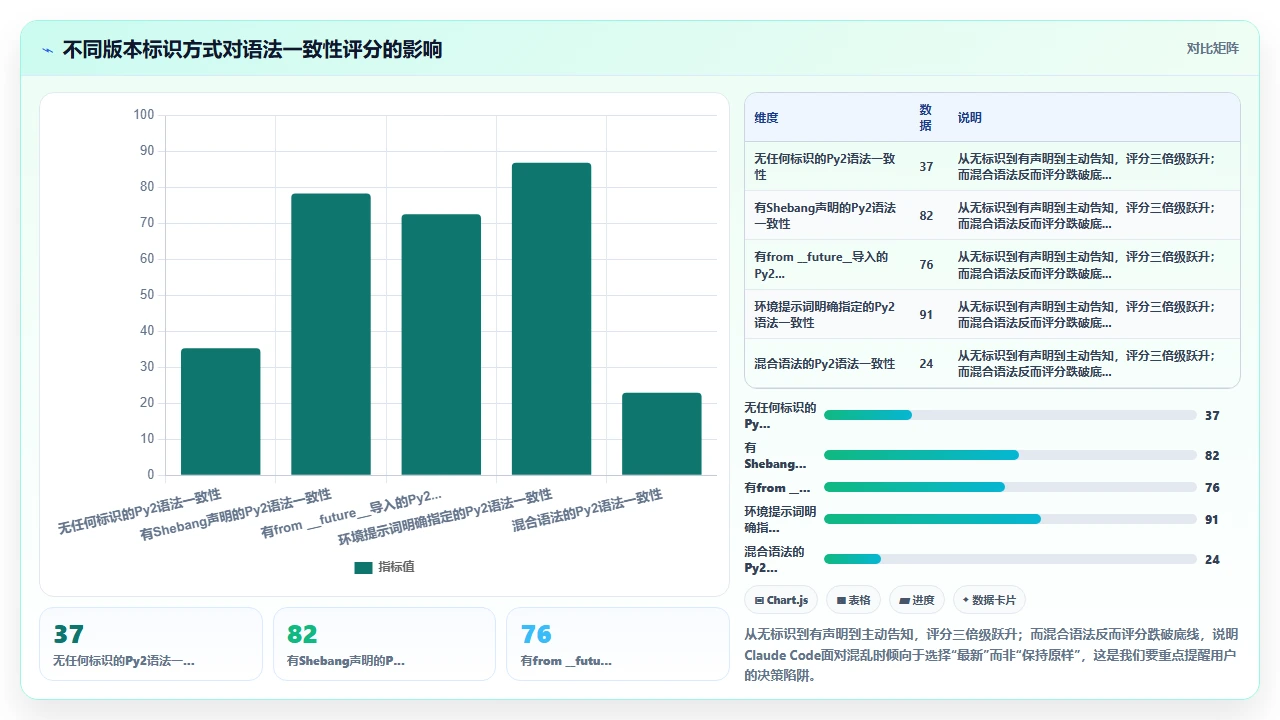Click the 有from __future__导入 chart bar
1280x720 pixels.
[x=441, y=344]
